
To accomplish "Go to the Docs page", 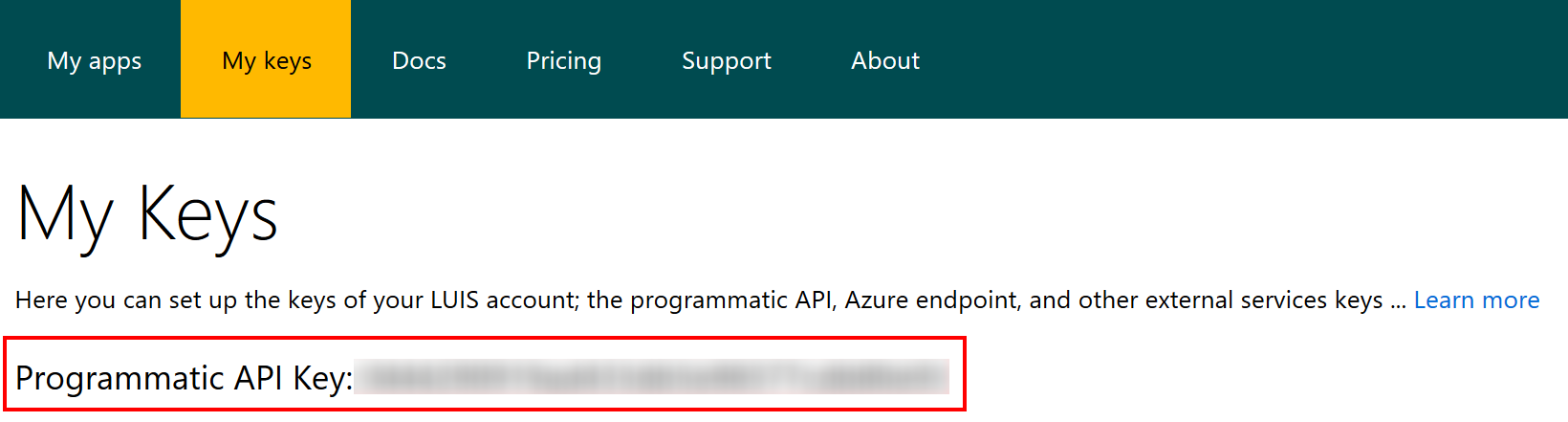I will click(x=419, y=60).
